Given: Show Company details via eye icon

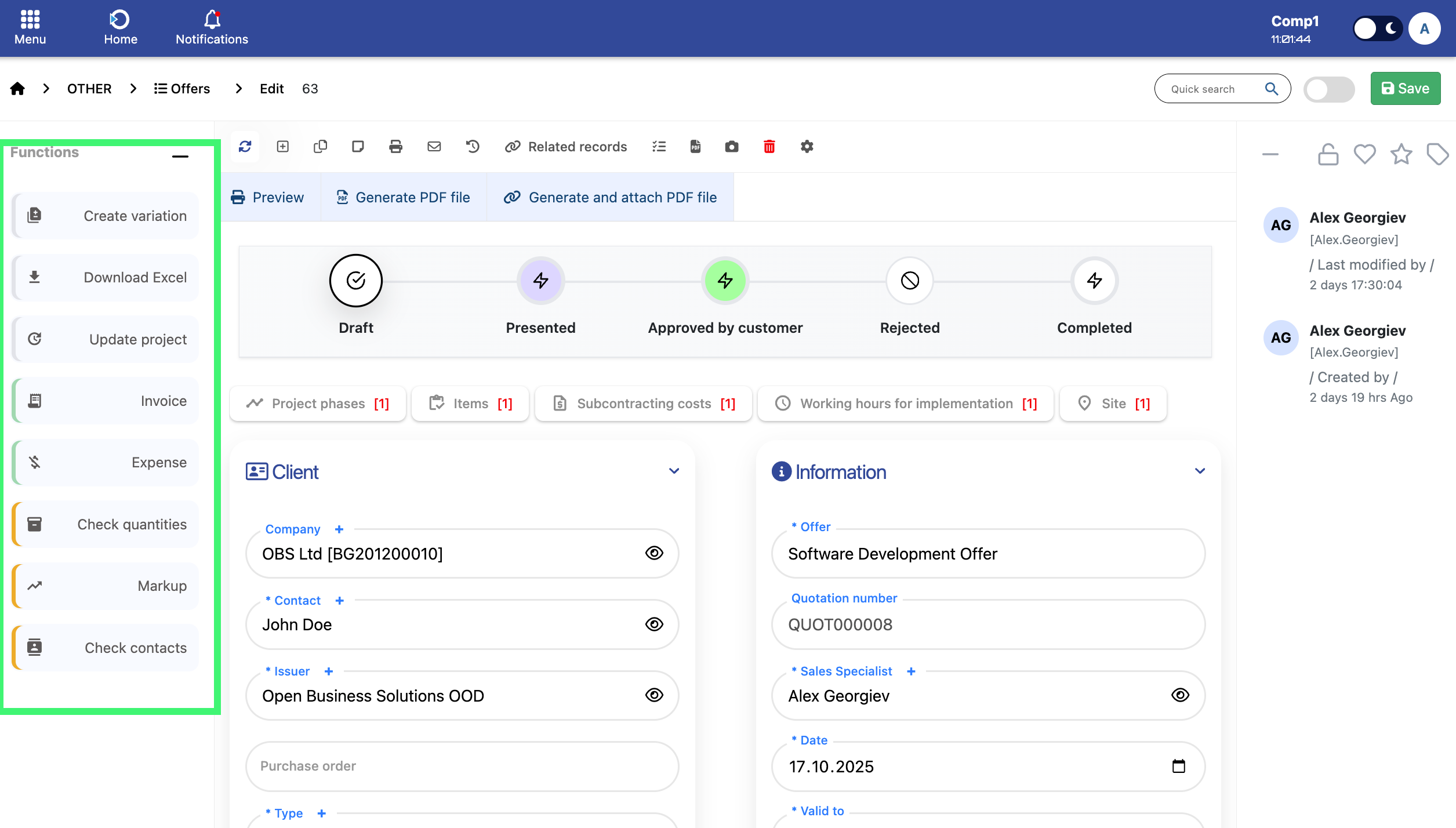Looking at the screenshot, I should pyautogui.click(x=654, y=553).
